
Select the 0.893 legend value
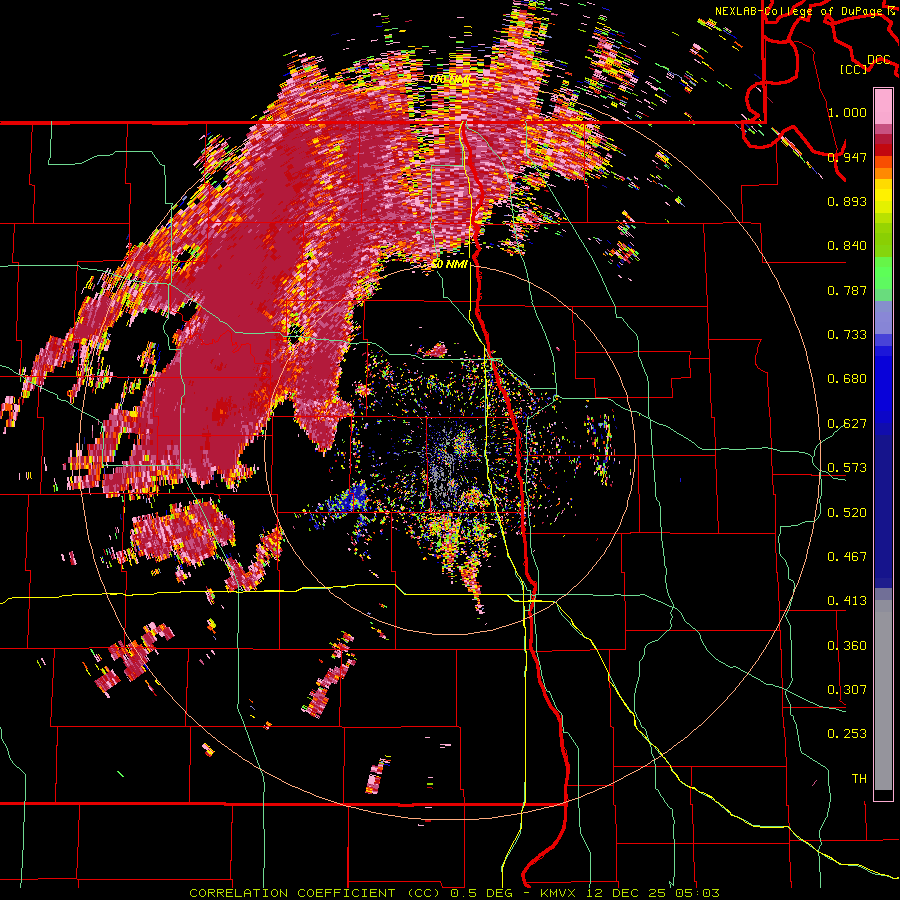pos(847,201)
